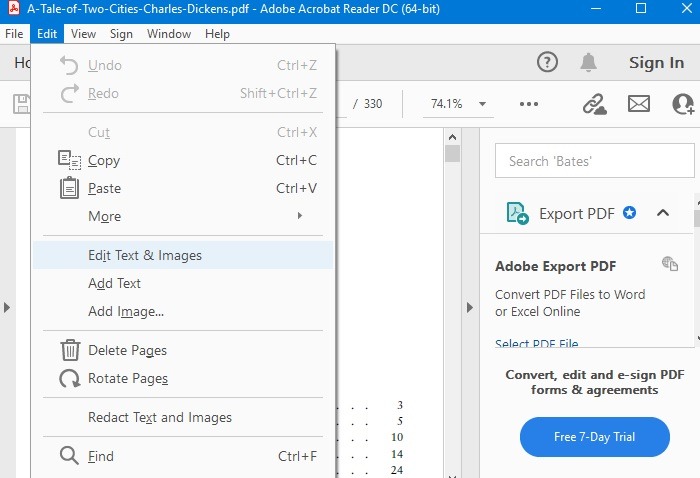700x478 pixels.
Task: Click the Acrobat app icon in title bar
Action: point(14,8)
